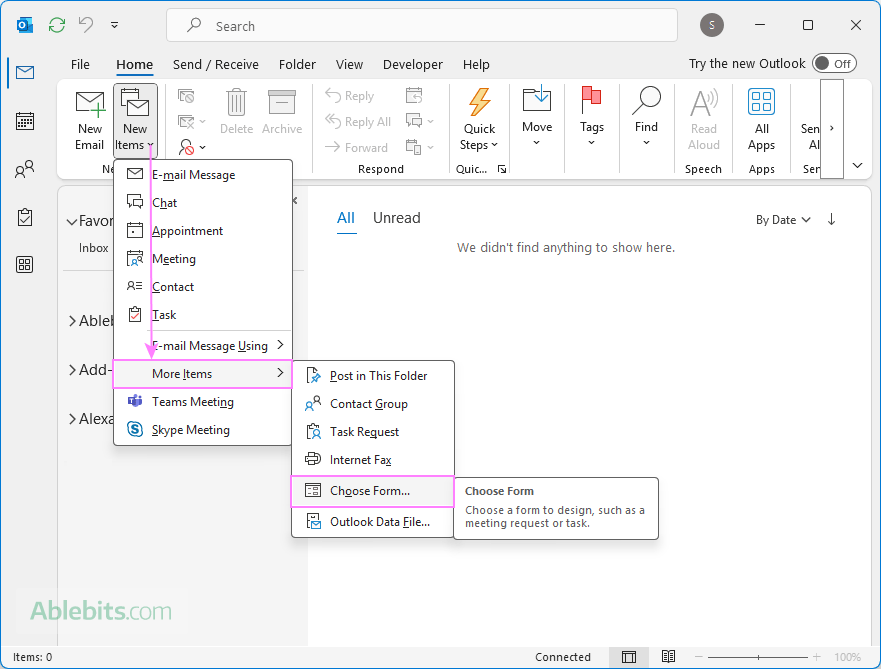Reverse the sort order arrow
The image size is (881, 669).
832,220
